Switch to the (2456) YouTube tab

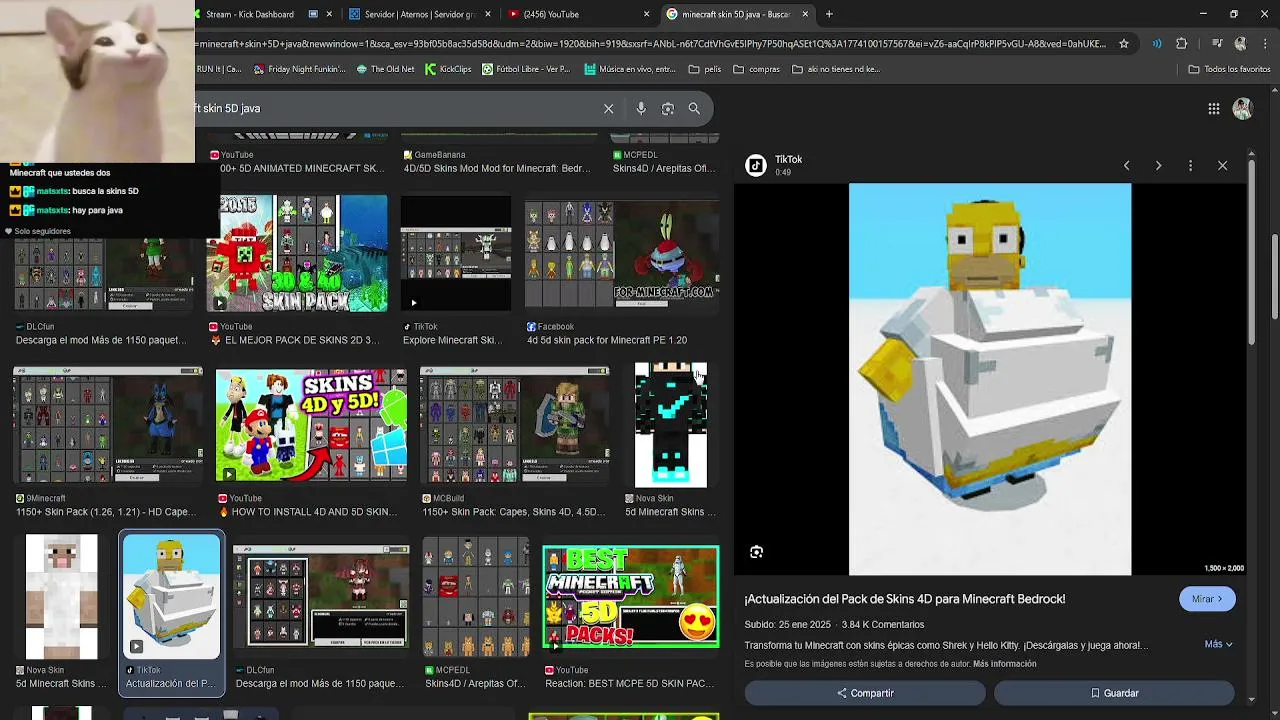[578, 14]
